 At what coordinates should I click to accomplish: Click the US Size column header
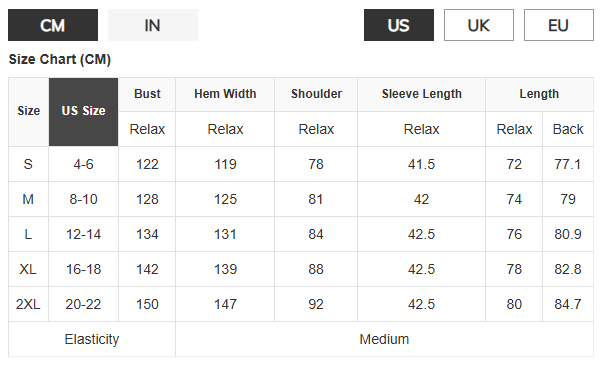84,112
